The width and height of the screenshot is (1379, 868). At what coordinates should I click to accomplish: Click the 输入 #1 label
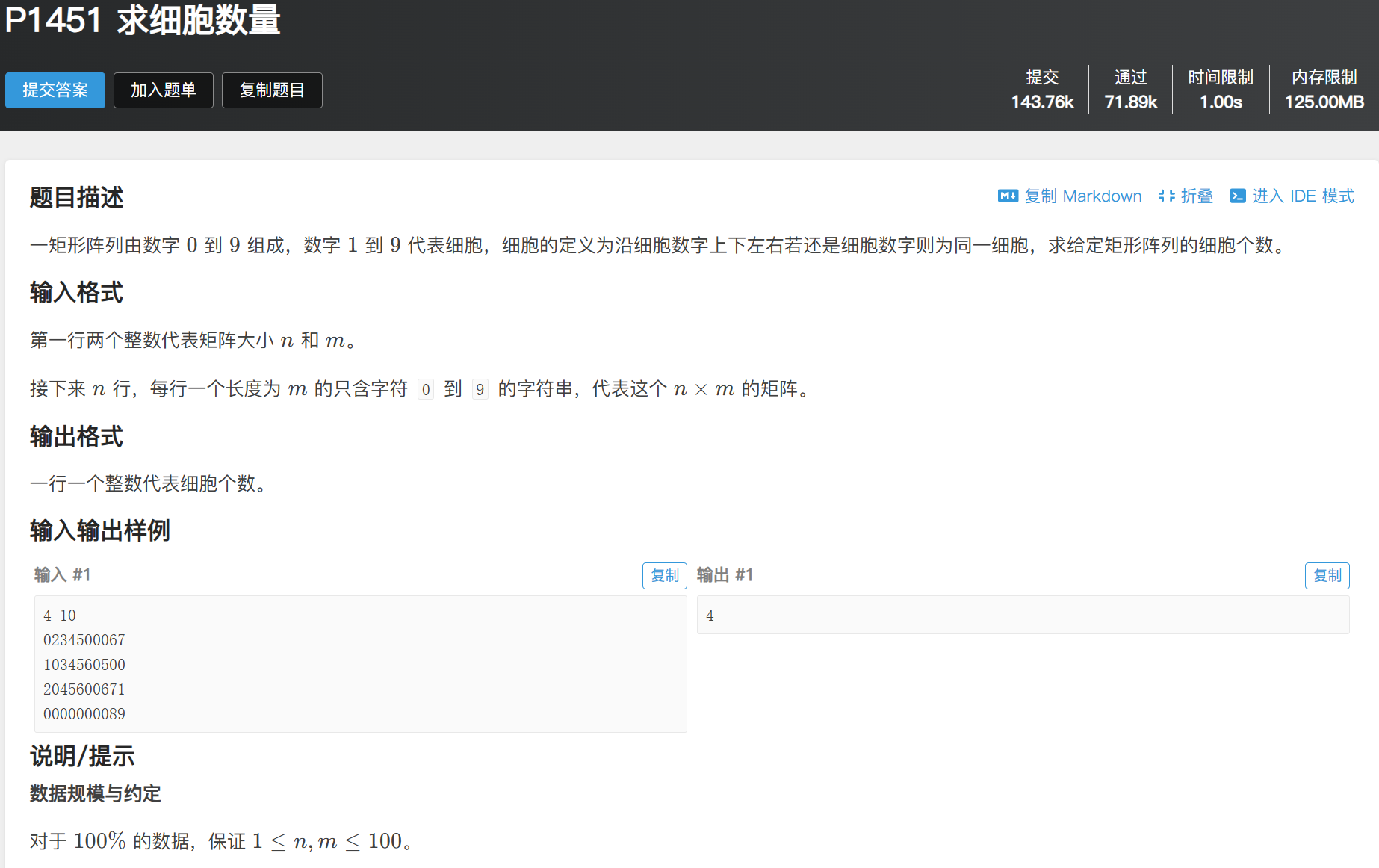63,574
